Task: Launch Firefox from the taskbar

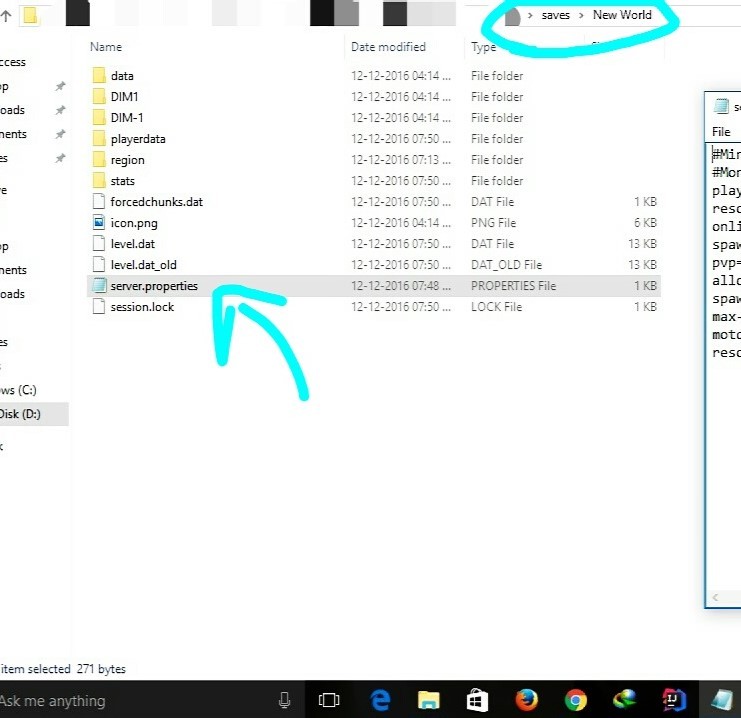Action: click(526, 700)
